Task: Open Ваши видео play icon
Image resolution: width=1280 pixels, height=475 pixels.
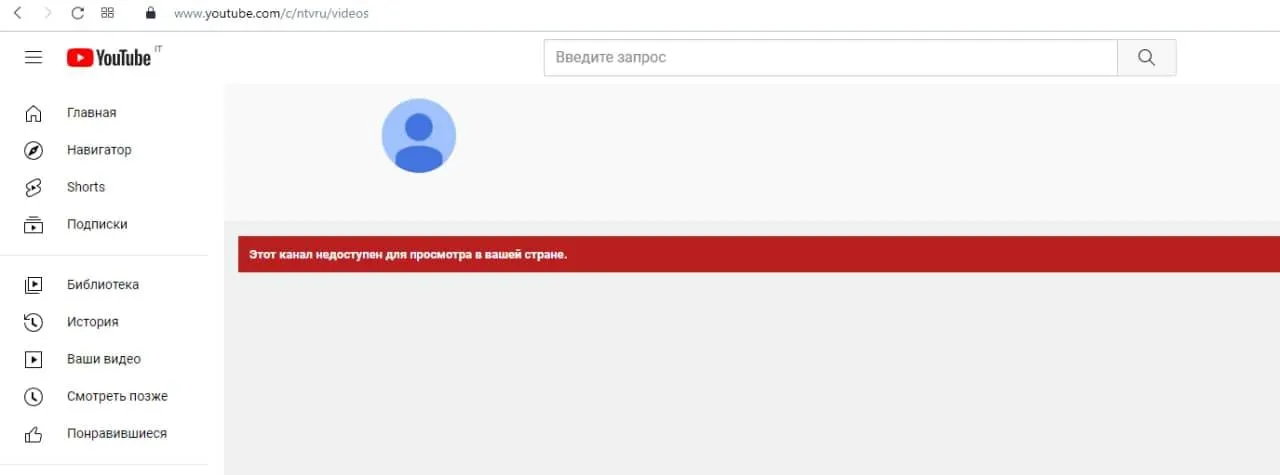Action: 34,359
